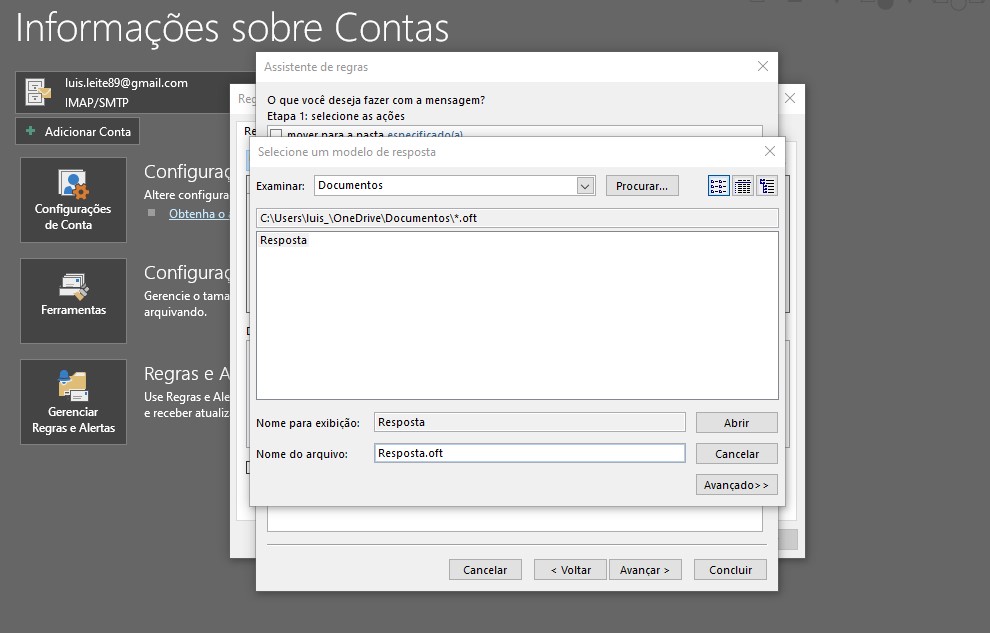Click the Nome do arquivo field
The image size is (990, 633).
(529, 453)
